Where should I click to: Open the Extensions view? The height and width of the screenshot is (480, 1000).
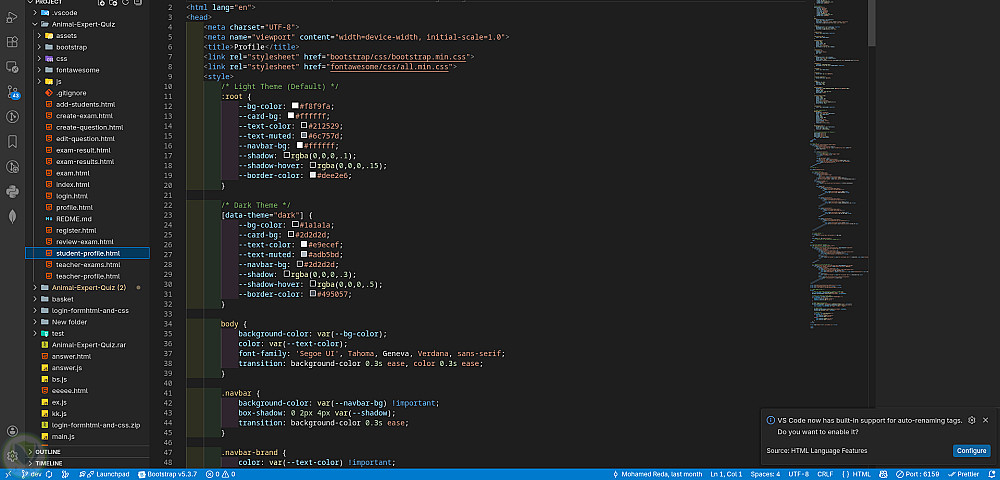(x=11, y=42)
